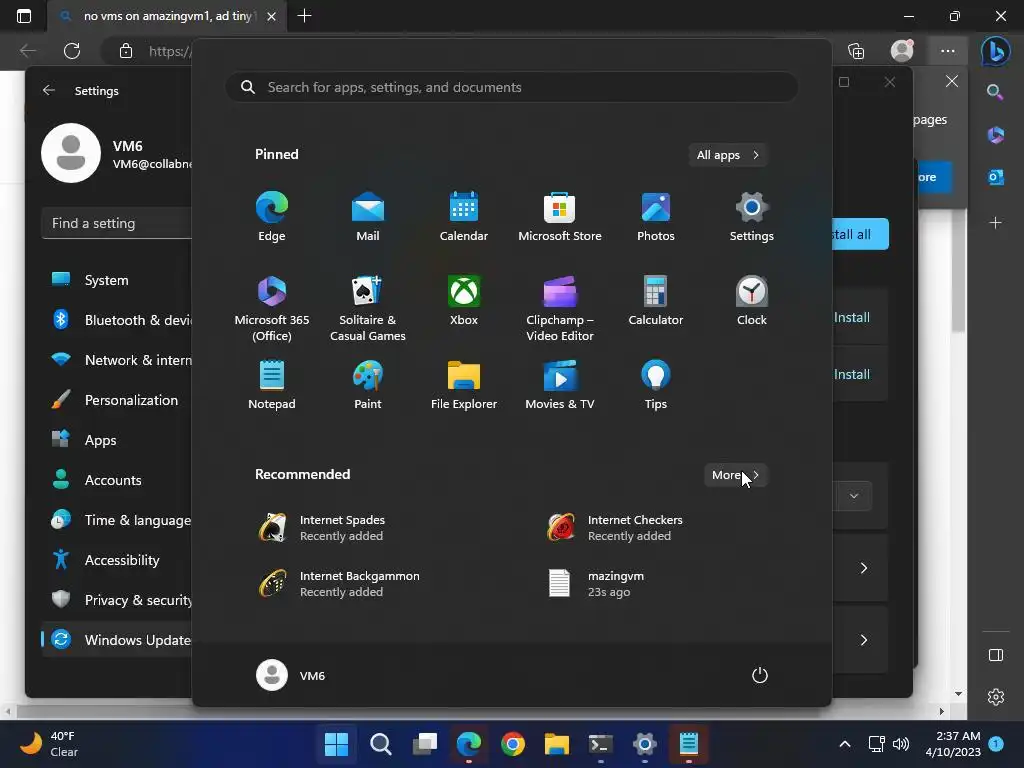The width and height of the screenshot is (1024, 768).
Task: Open the weather widget showing 40°F
Action: click(49, 744)
